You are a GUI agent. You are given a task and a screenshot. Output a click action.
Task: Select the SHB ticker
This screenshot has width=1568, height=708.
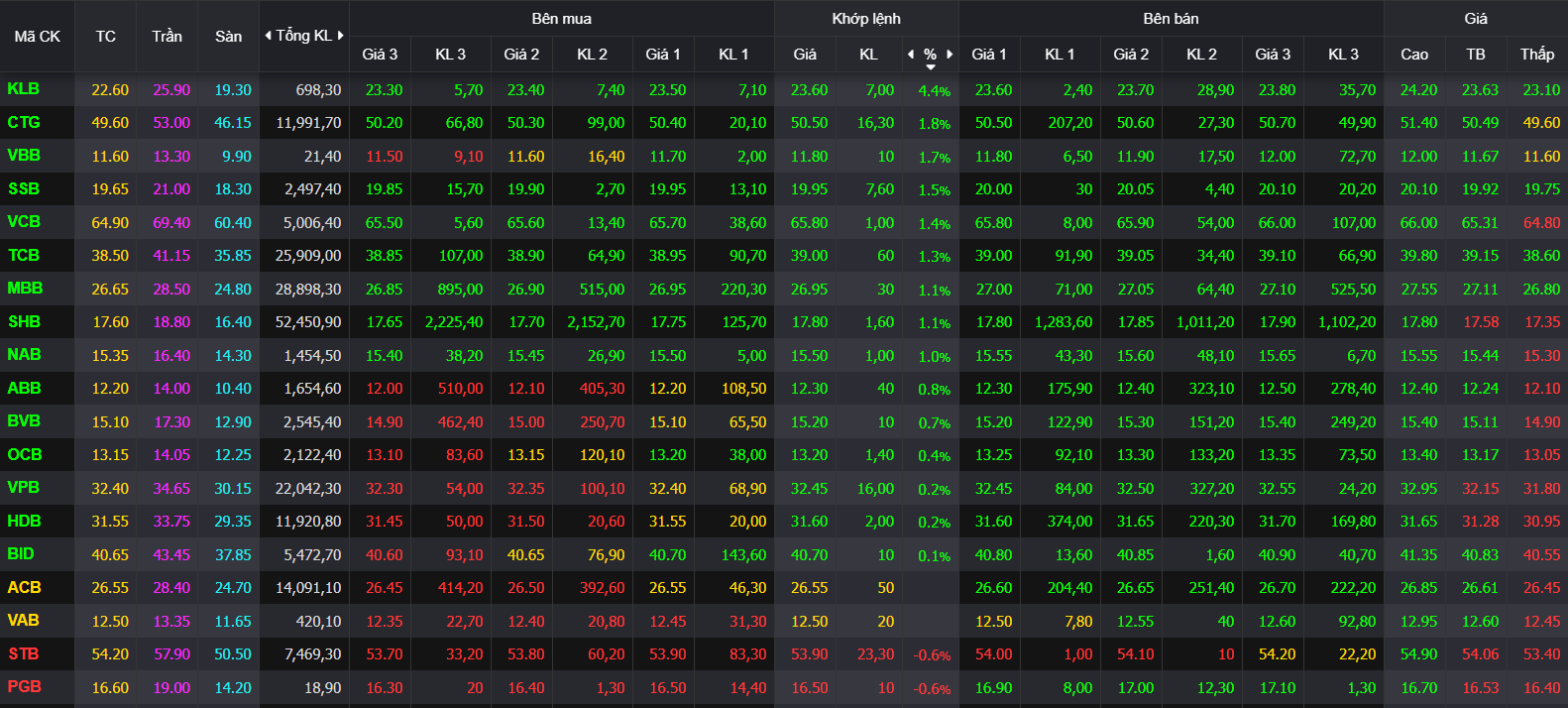pos(24,322)
